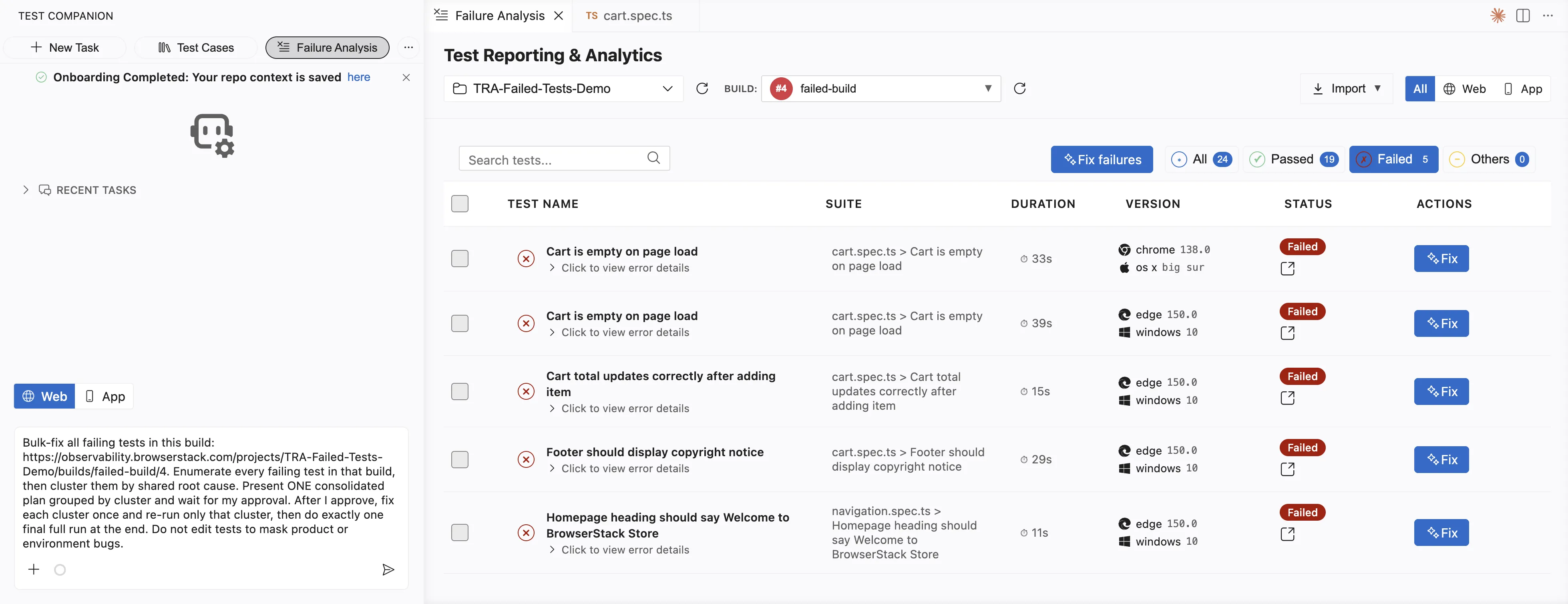Click the Fix failures button
1568x604 pixels.
(1102, 159)
